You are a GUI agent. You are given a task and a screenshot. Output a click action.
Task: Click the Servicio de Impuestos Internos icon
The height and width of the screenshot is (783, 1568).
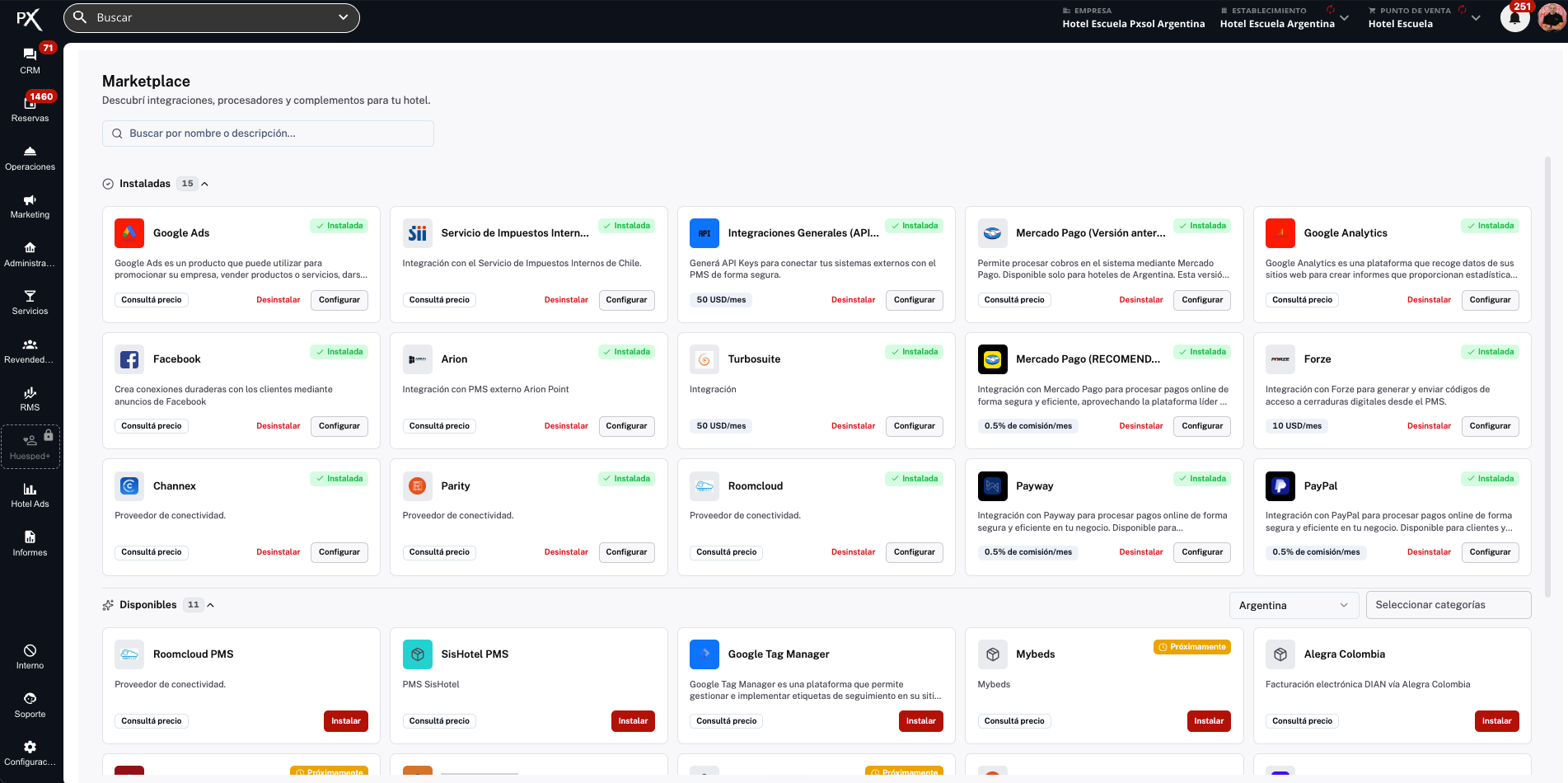(418, 233)
